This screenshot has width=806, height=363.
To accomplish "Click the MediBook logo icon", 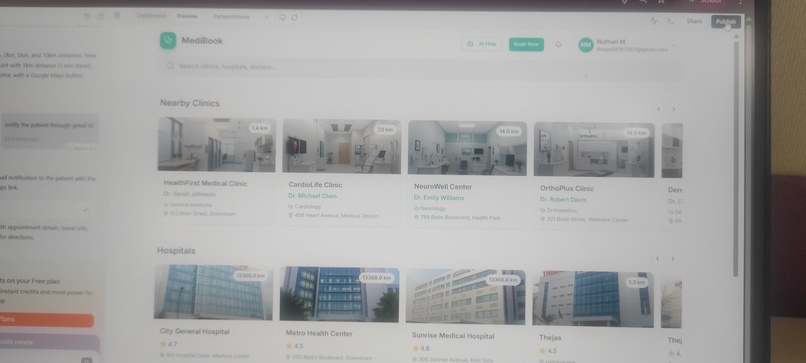I will [x=168, y=41].
